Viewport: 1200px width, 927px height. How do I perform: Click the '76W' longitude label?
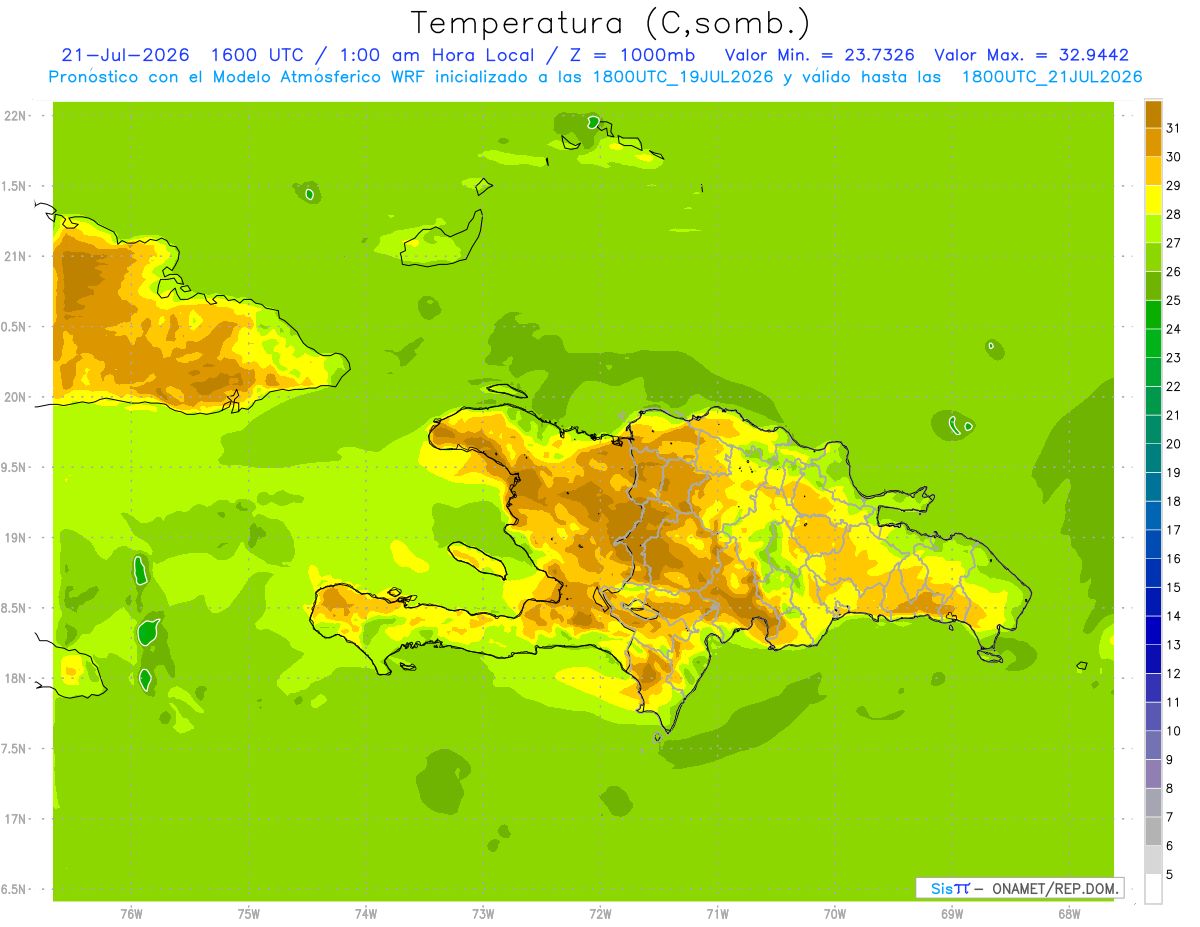(x=130, y=913)
